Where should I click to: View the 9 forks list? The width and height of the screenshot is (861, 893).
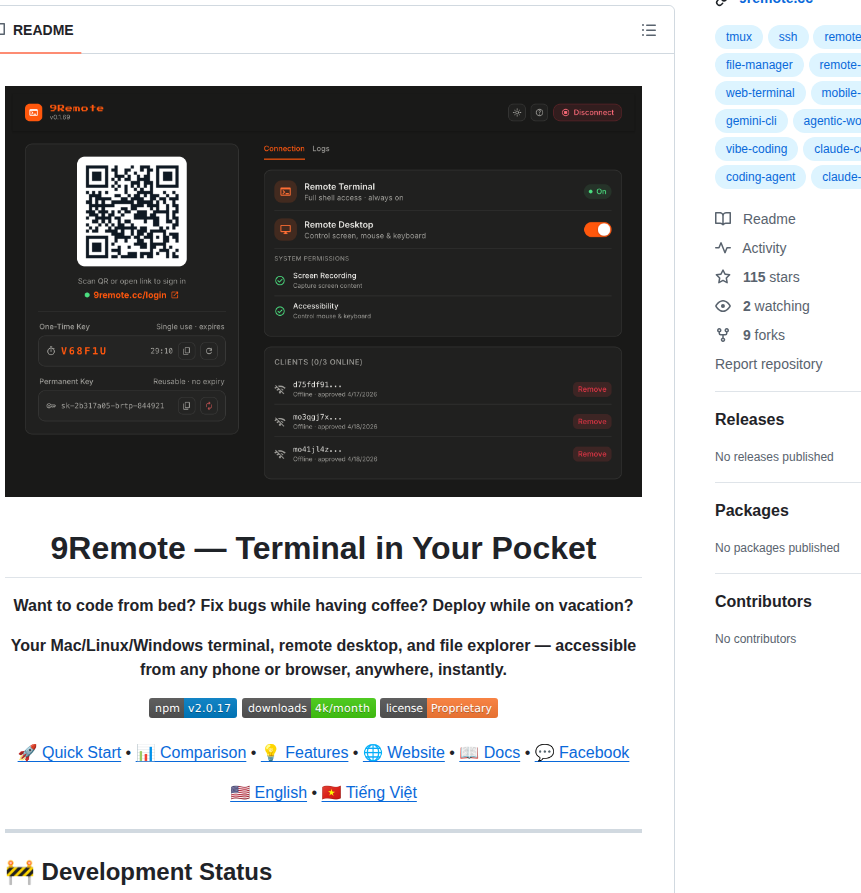pos(764,335)
